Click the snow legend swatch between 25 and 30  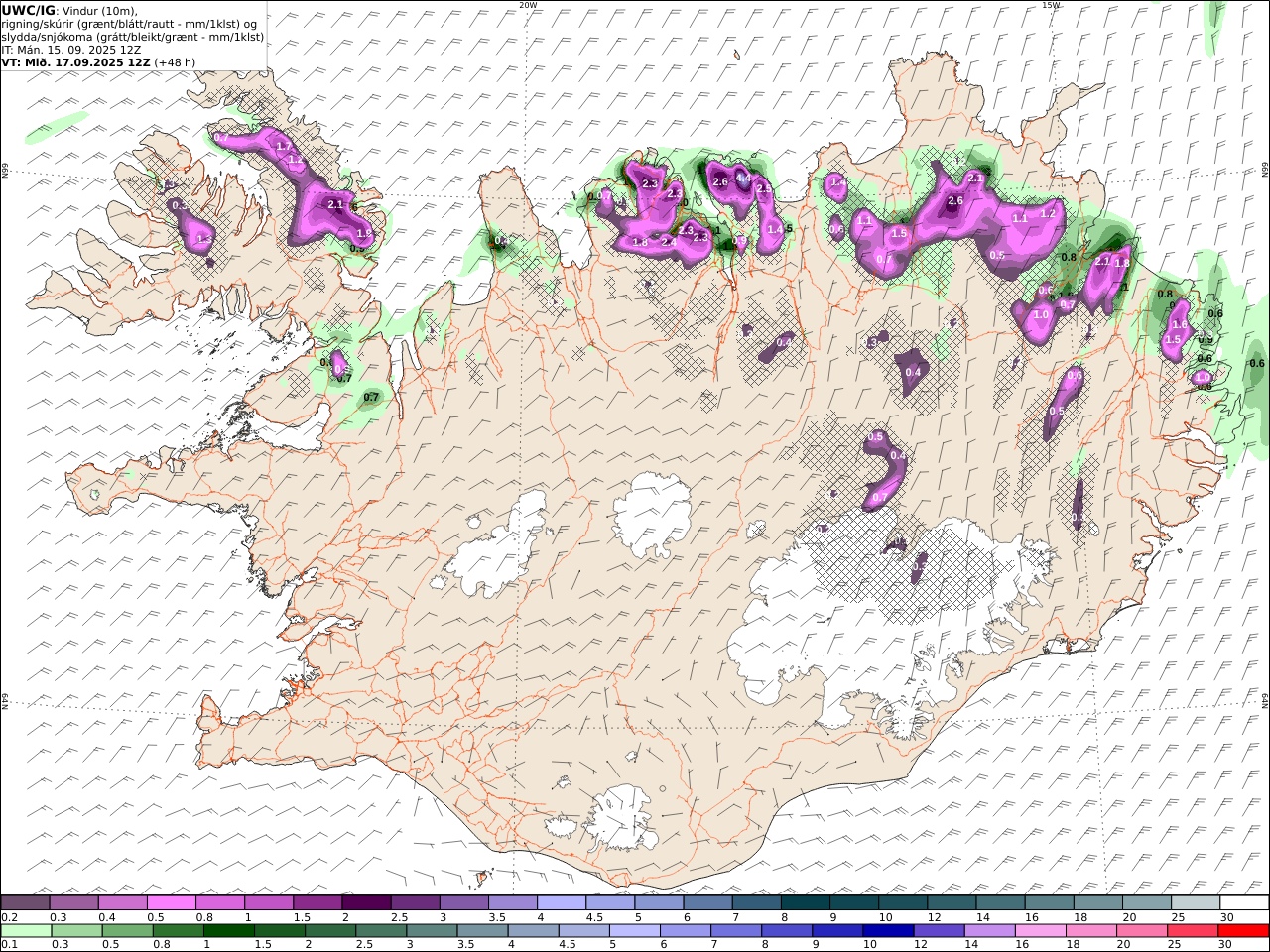pos(1195,902)
